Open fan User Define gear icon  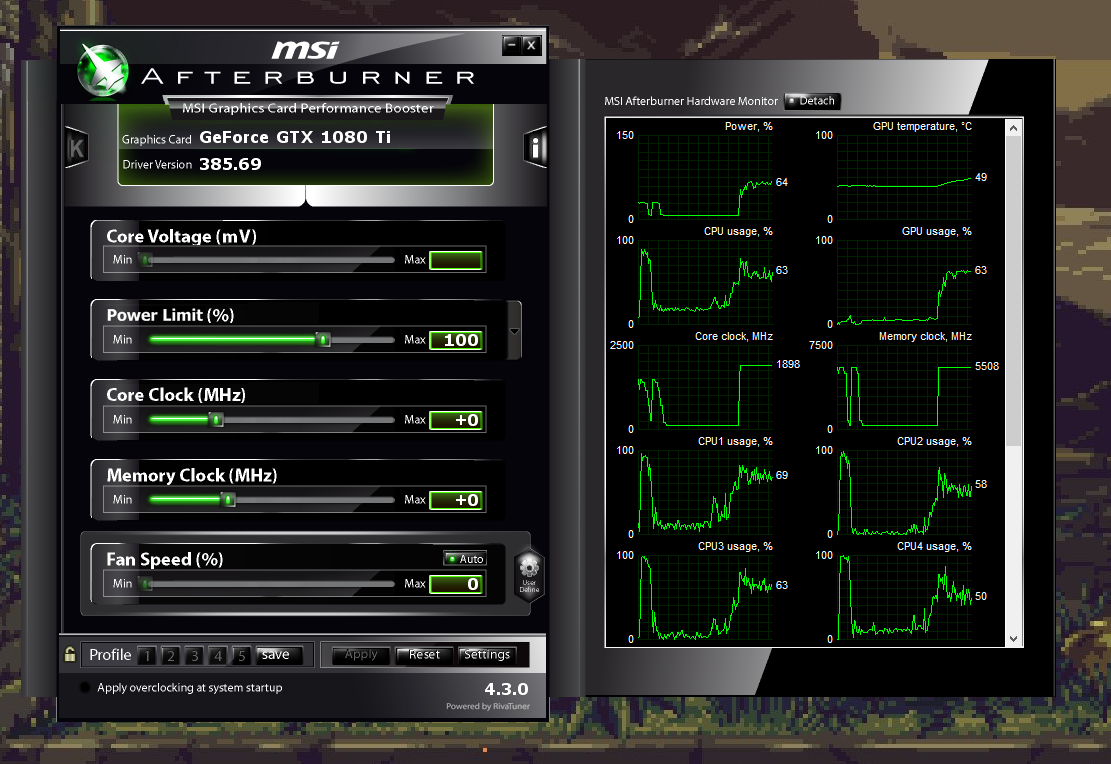pyautogui.click(x=529, y=575)
